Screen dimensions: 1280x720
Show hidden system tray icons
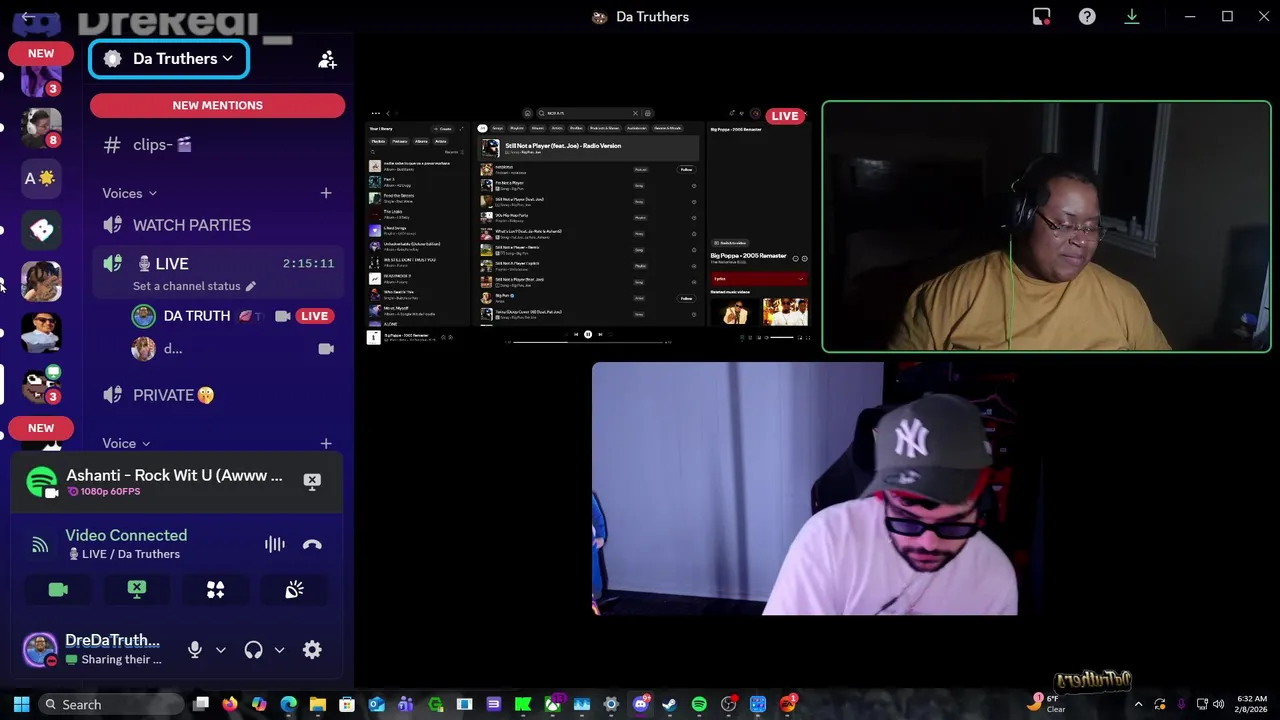tap(1138, 704)
